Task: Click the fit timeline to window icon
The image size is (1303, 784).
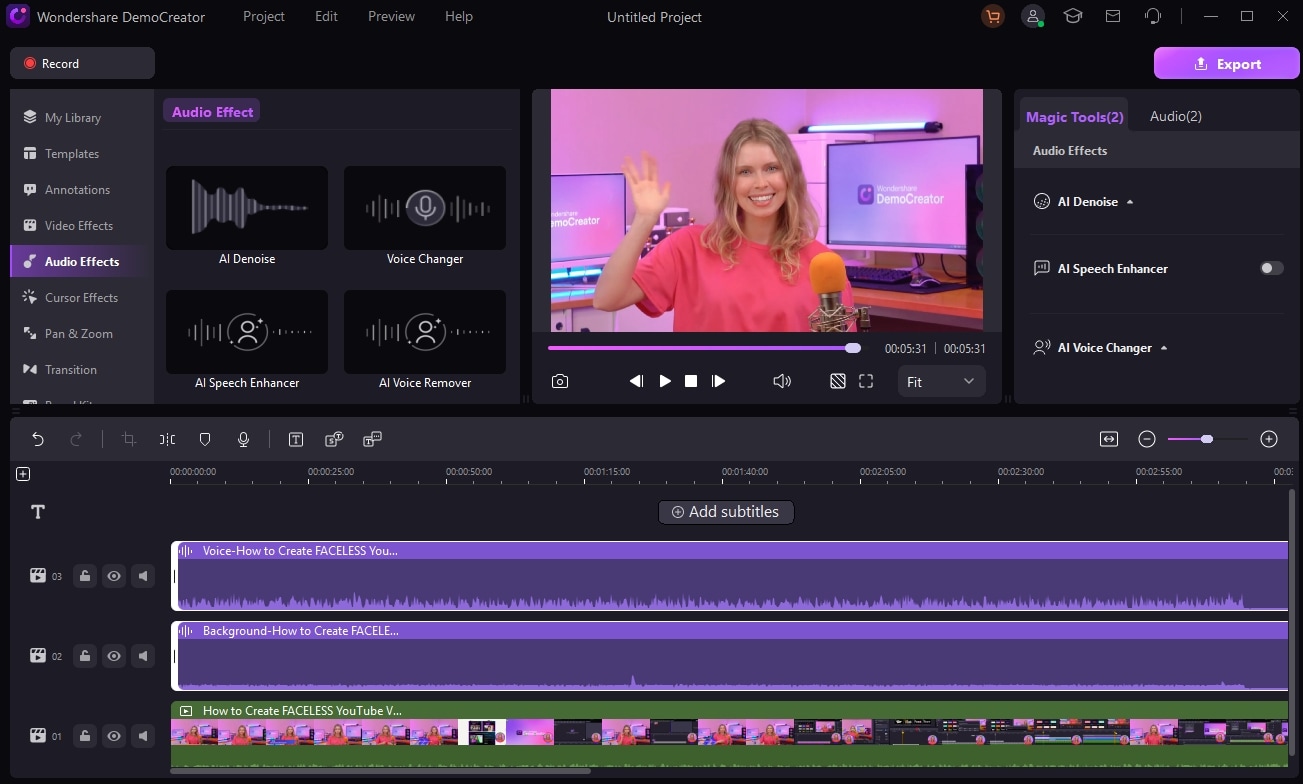Action: [x=1109, y=439]
